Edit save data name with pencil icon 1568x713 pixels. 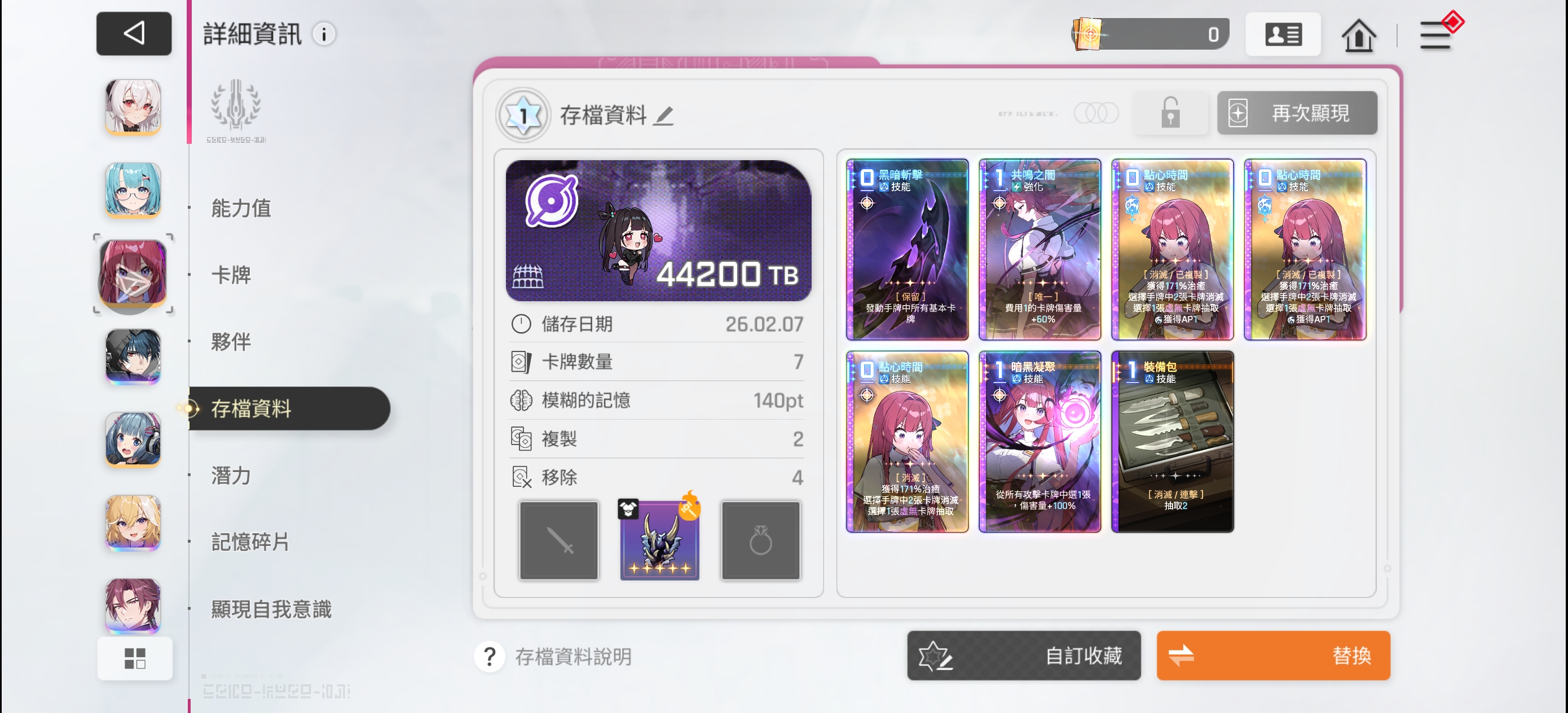click(663, 115)
